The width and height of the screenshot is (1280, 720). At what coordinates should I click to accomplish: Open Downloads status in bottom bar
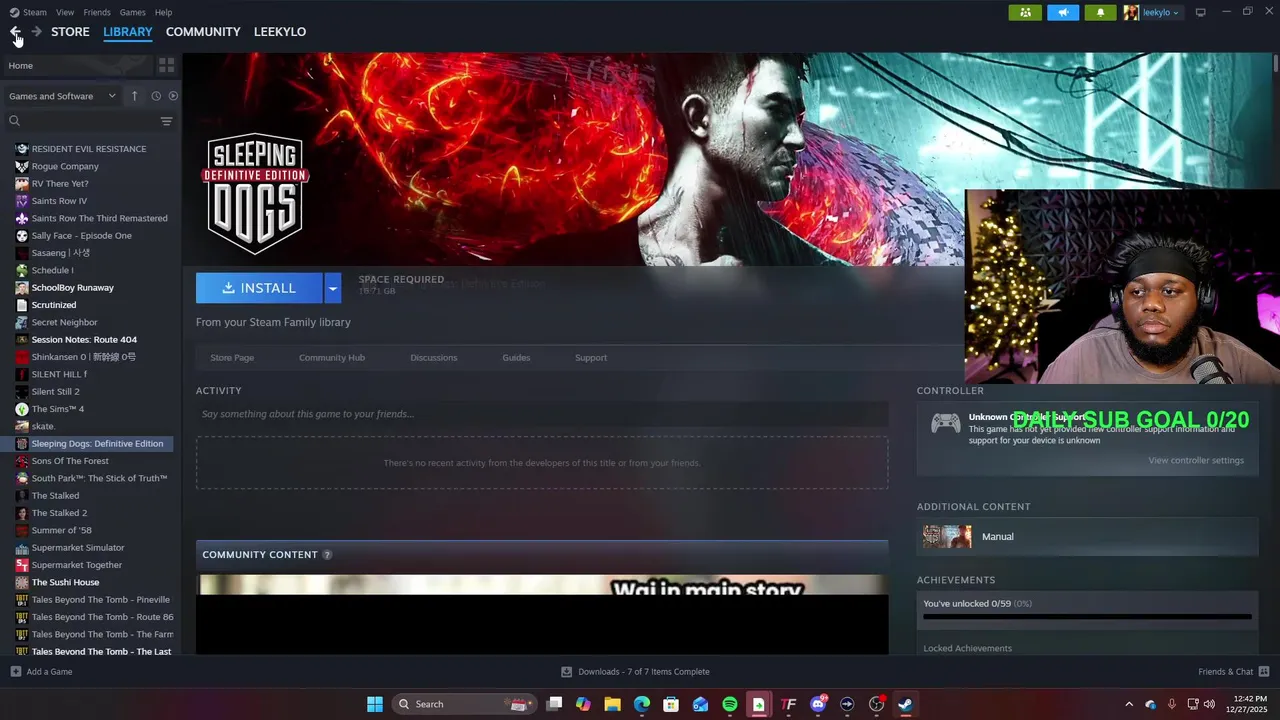point(635,672)
